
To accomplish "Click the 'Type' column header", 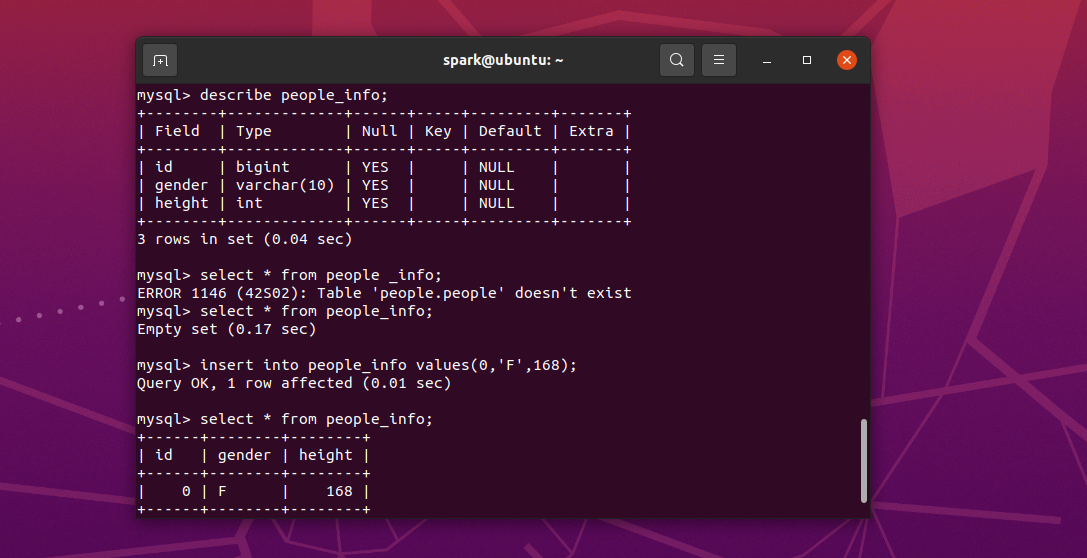I will (x=254, y=131).
